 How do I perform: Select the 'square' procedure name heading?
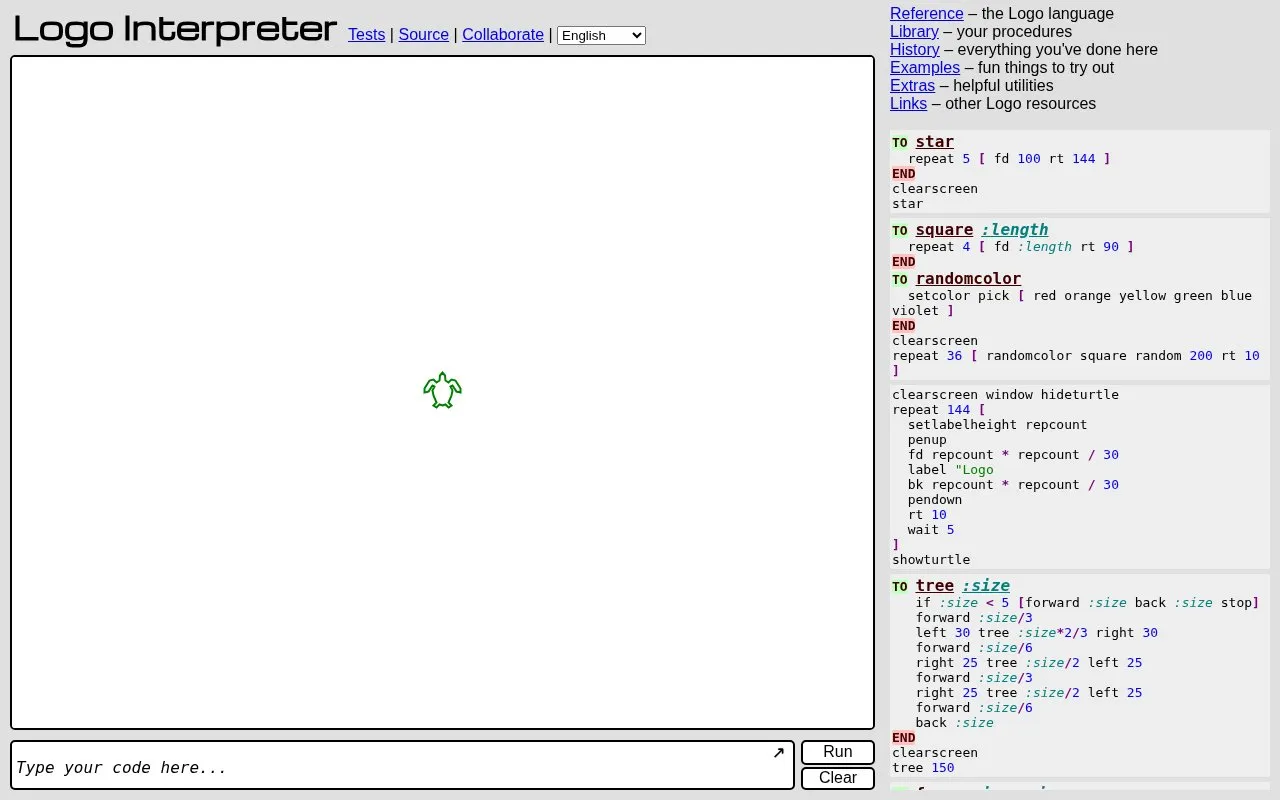(944, 230)
